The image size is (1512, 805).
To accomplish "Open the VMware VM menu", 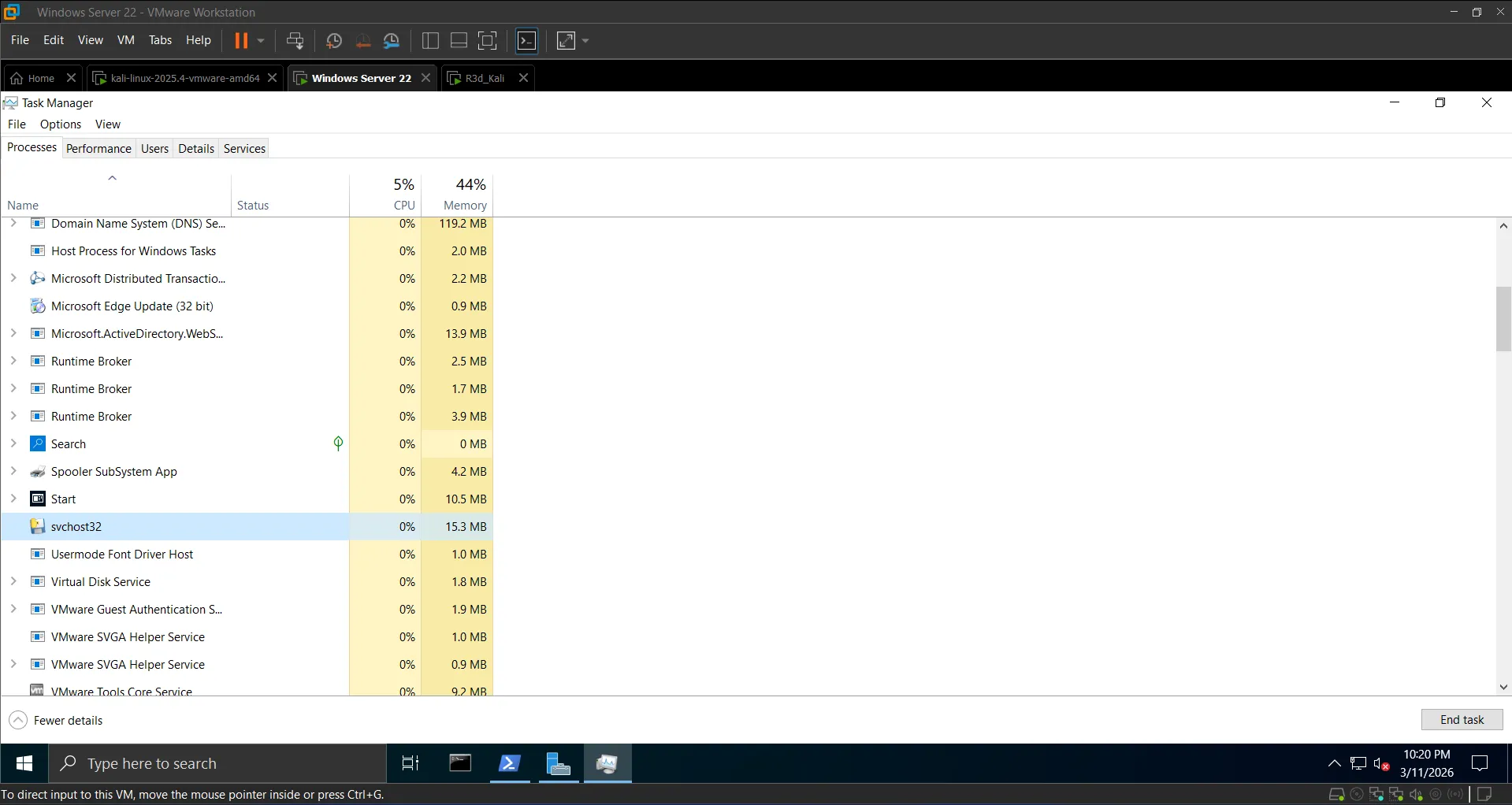I will tap(126, 40).
